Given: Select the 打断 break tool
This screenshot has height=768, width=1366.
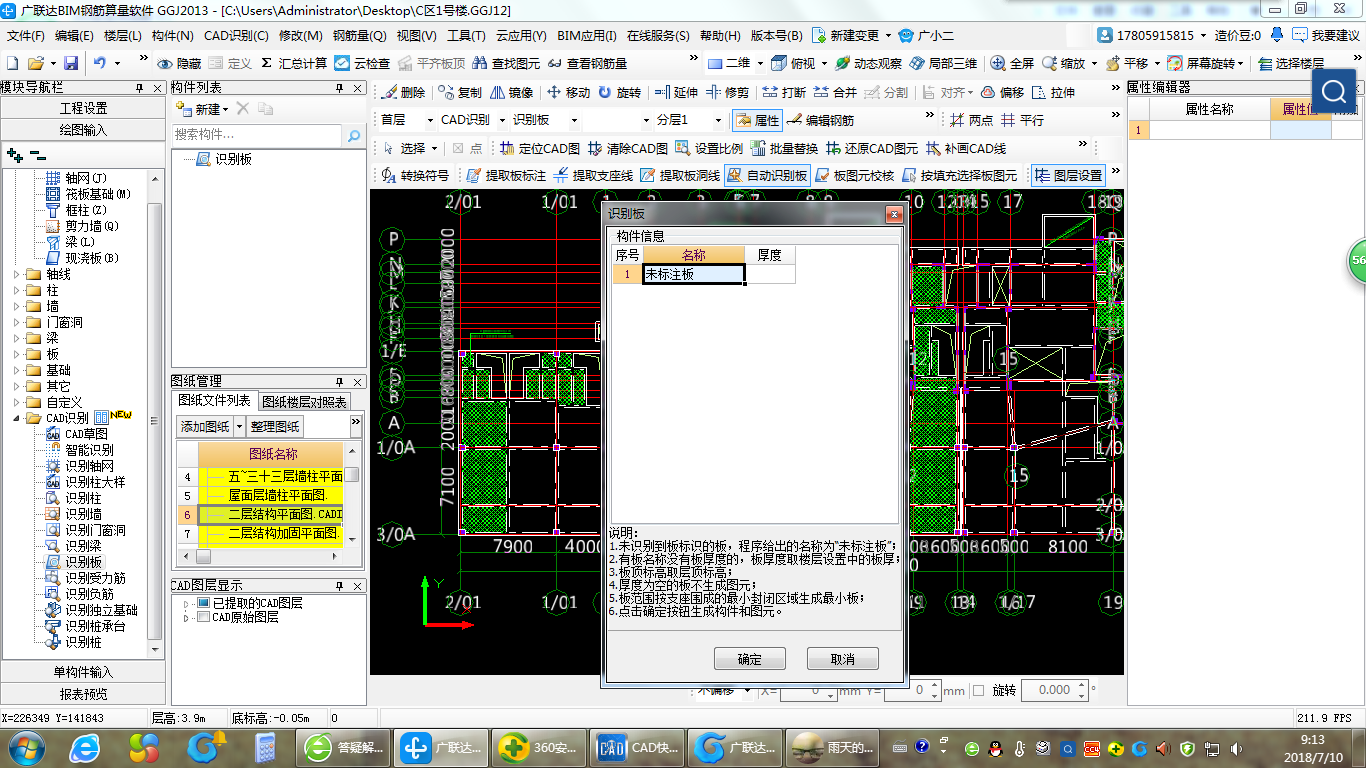Looking at the screenshot, I should pyautogui.click(x=784, y=92).
